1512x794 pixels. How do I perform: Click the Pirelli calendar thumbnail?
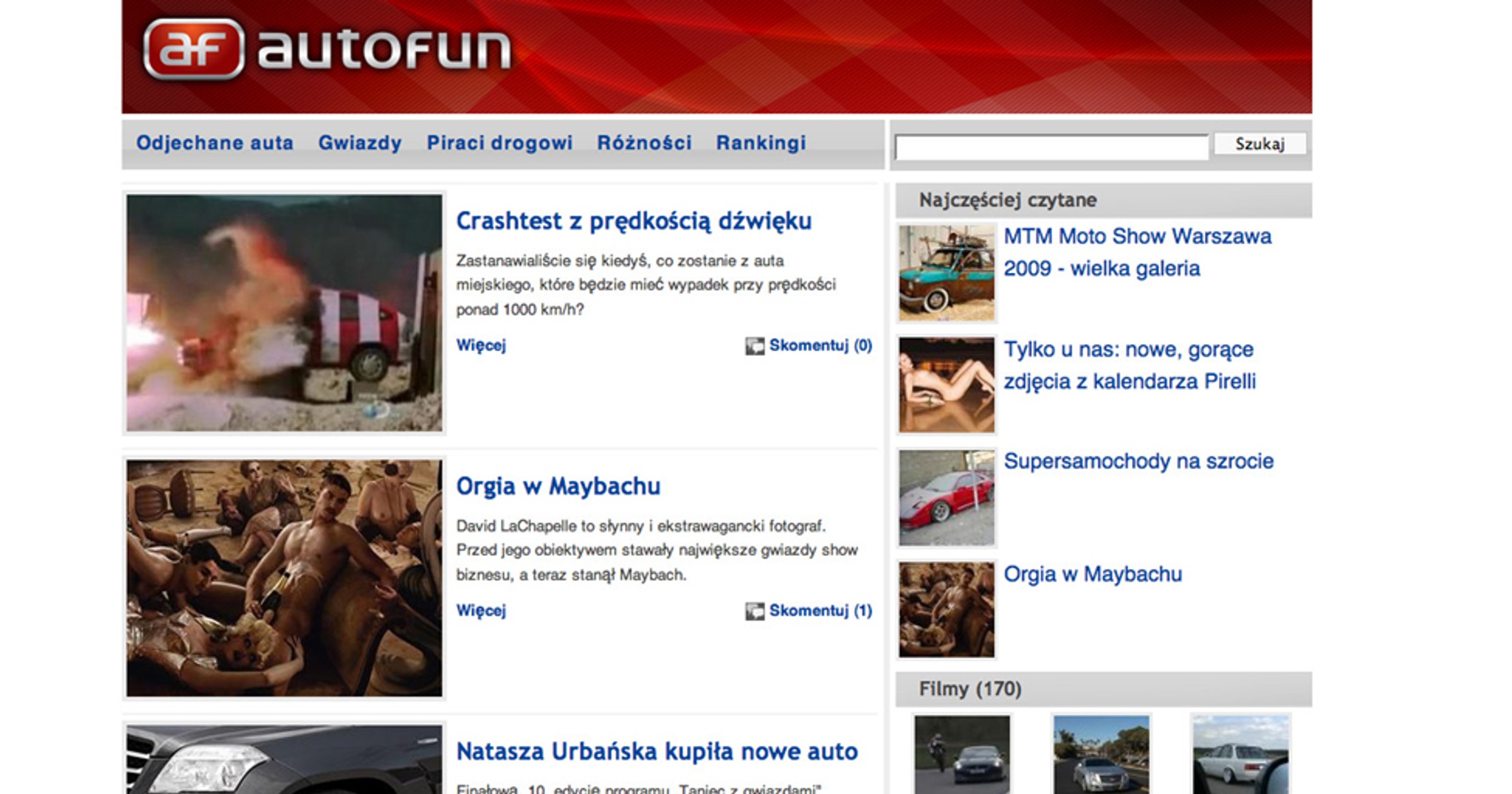tap(947, 385)
